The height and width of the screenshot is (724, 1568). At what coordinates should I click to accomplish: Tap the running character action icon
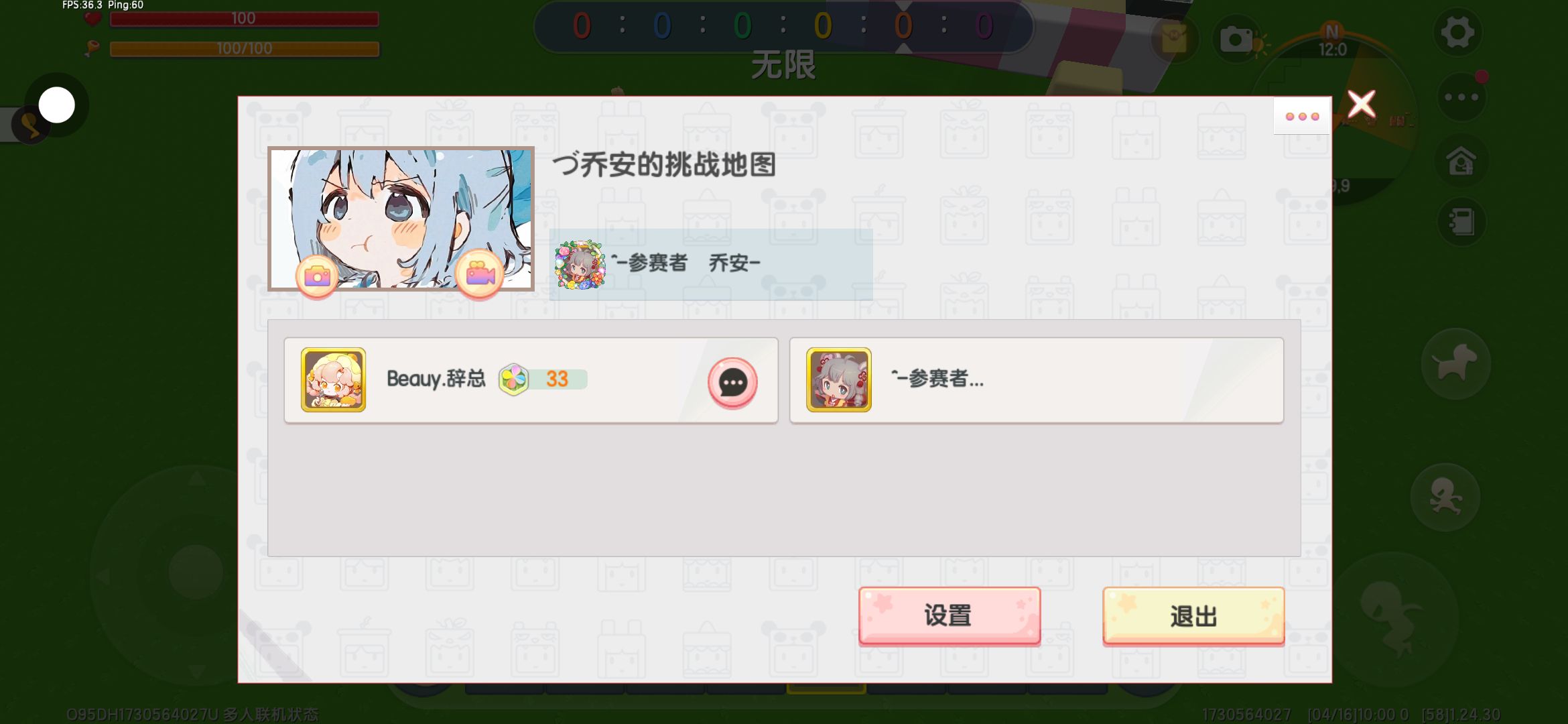1445,497
